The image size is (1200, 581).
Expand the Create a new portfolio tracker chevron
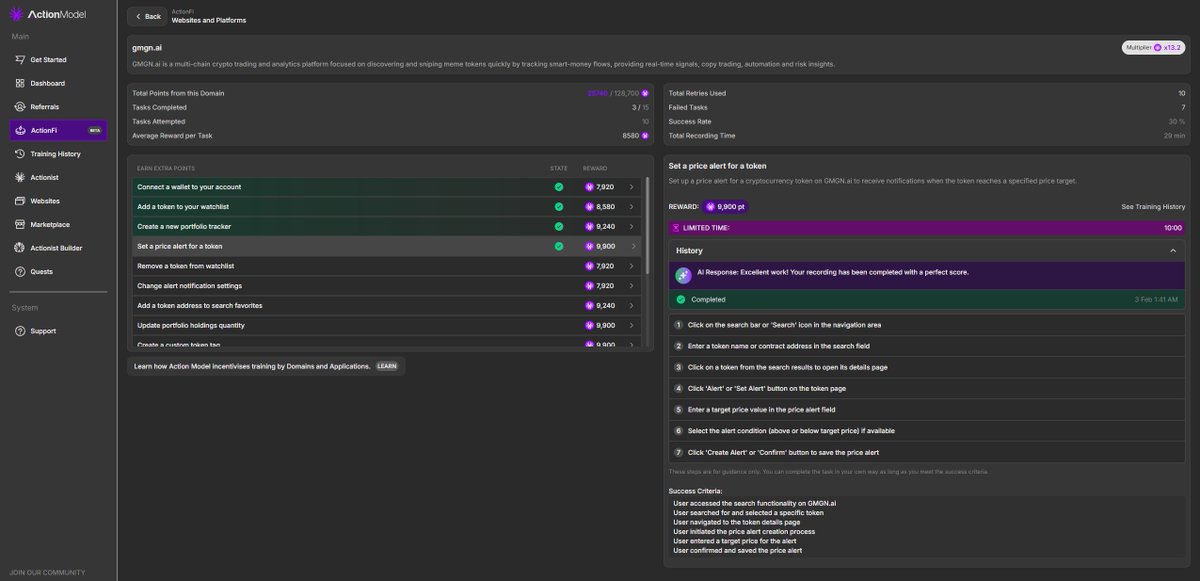coord(631,226)
